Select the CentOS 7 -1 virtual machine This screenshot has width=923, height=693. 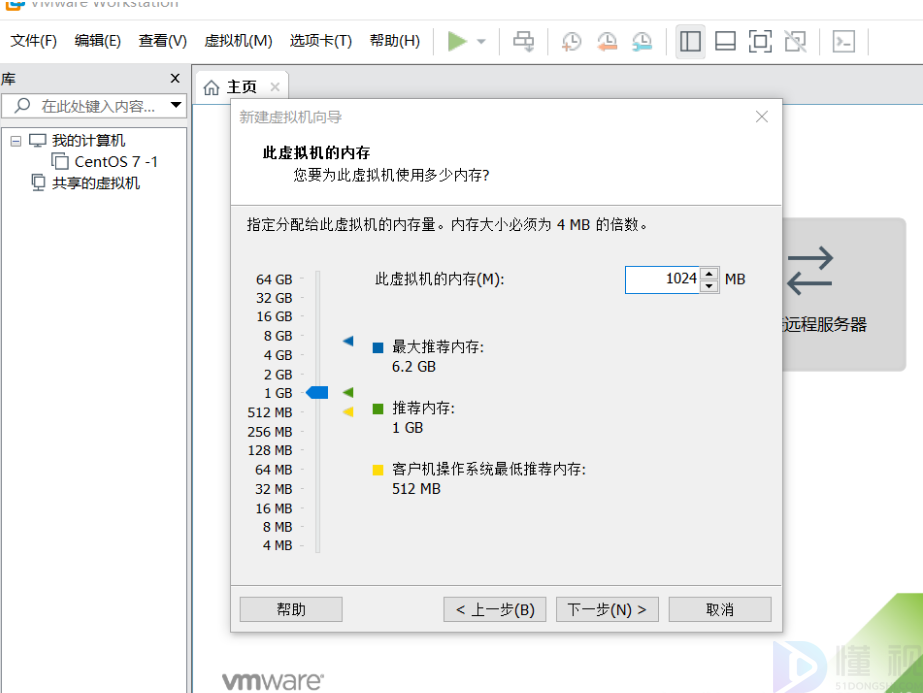pyautogui.click(x=116, y=162)
